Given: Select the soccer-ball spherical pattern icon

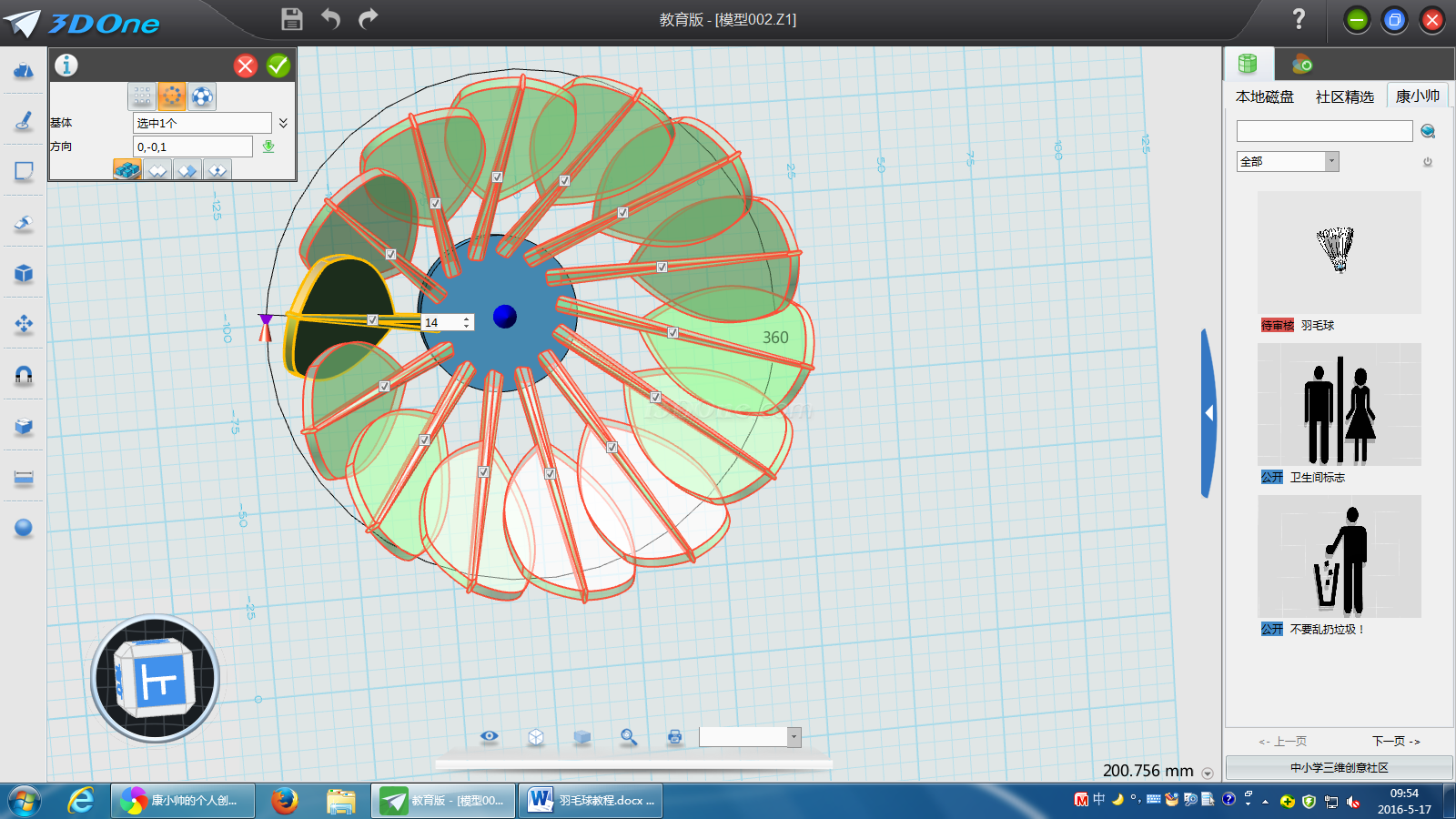Looking at the screenshot, I should pos(202,96).
